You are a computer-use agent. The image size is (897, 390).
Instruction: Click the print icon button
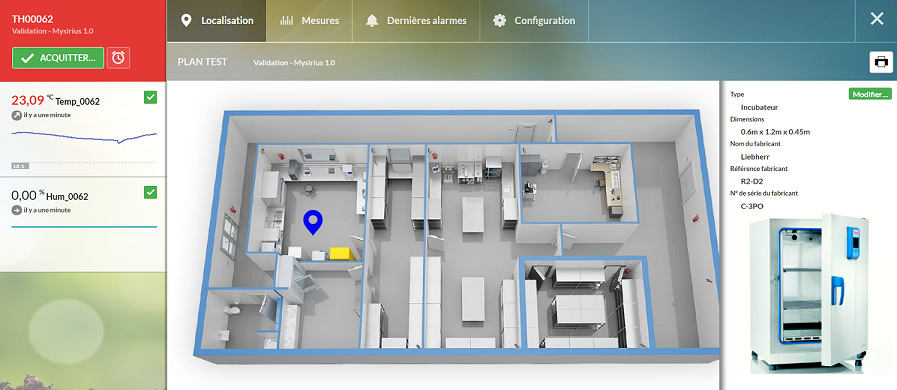[881, 61]
